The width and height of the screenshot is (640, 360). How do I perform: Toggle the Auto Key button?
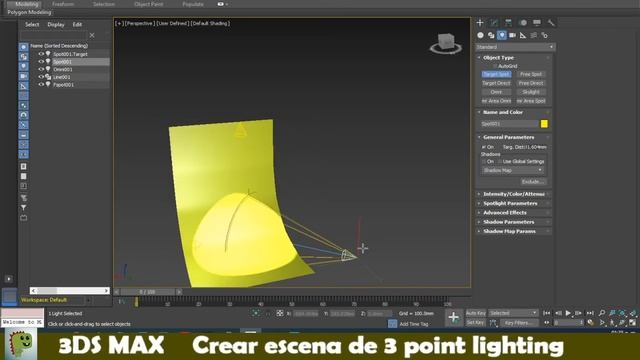pyautogui.click(x=476, y=313)
